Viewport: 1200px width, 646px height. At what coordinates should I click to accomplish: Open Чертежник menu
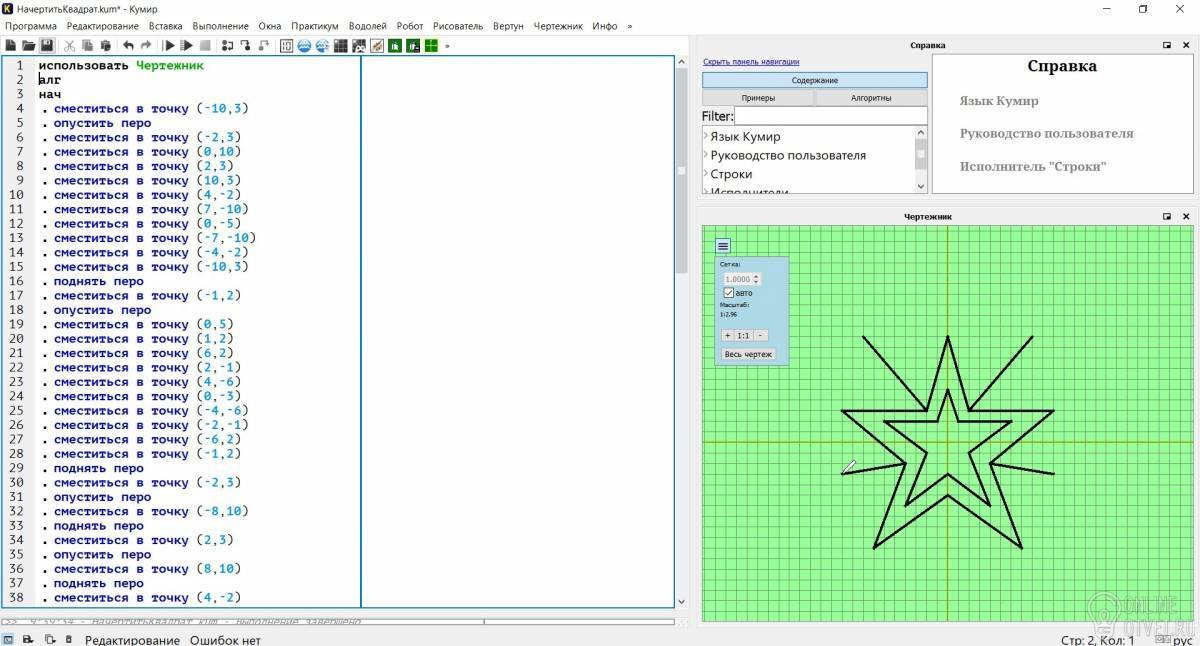tap(558, 26)
